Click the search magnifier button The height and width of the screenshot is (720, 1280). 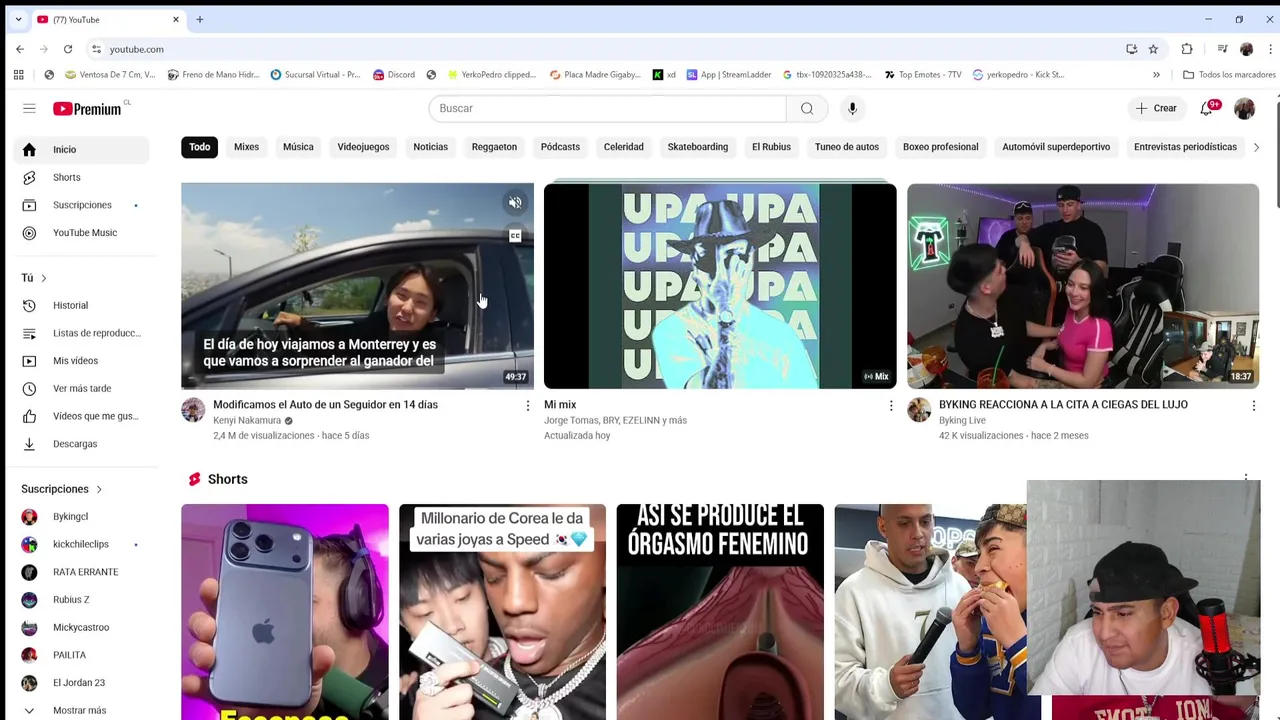coord(807,108)
